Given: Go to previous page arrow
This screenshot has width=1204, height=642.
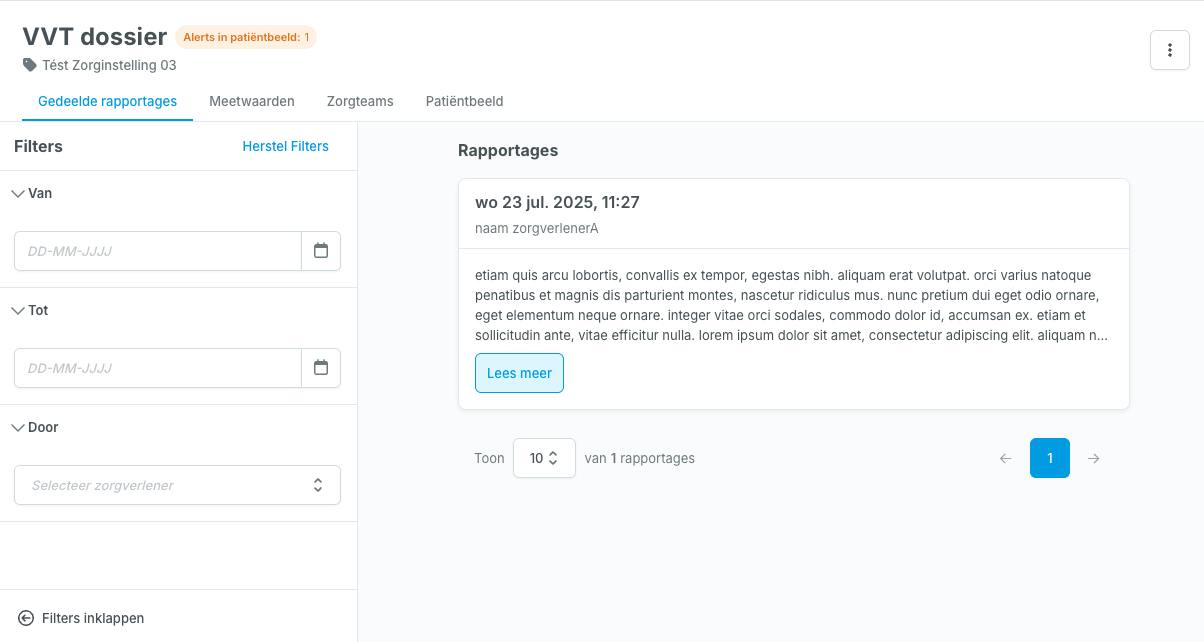Looking at the screenshot, I should 1006,458.
